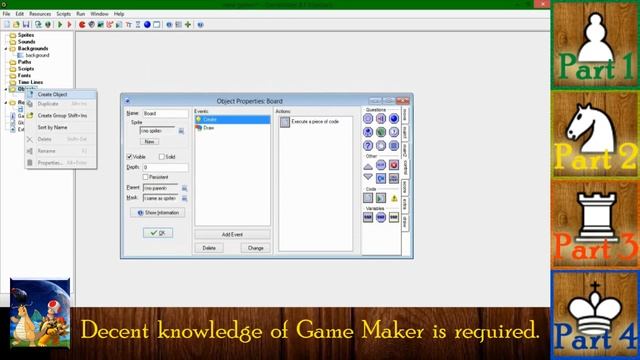This screenshot has height=360, width=640.
Task: Open the File menu
Action: (x=7, y=14)
